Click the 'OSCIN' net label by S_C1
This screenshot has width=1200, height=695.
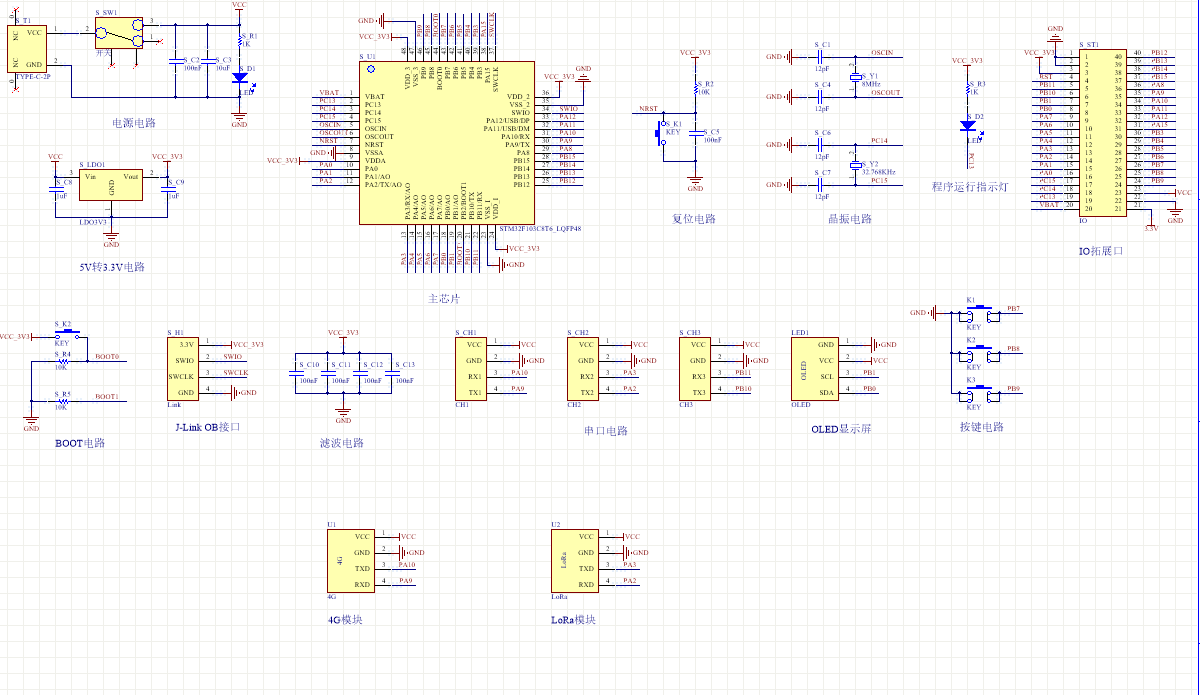pyautogui.click(x=883, y=52)
